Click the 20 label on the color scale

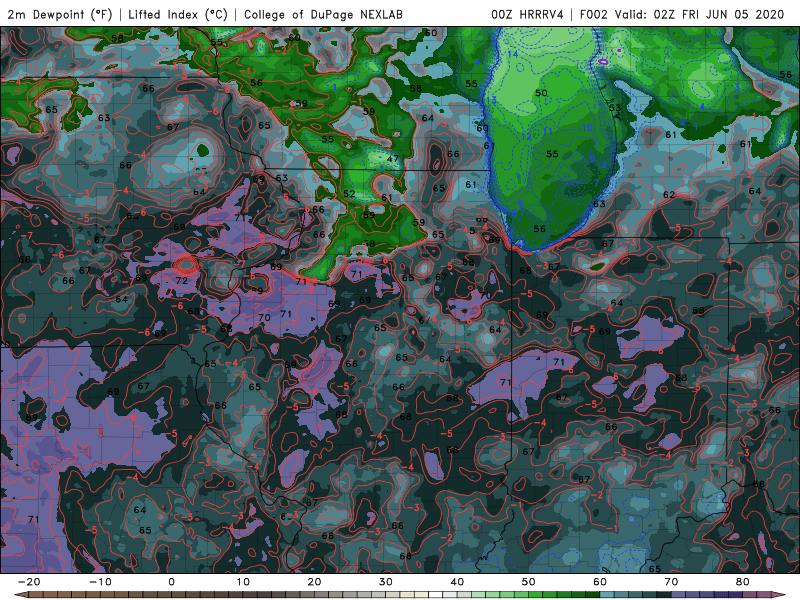click(x=314, y=582)
